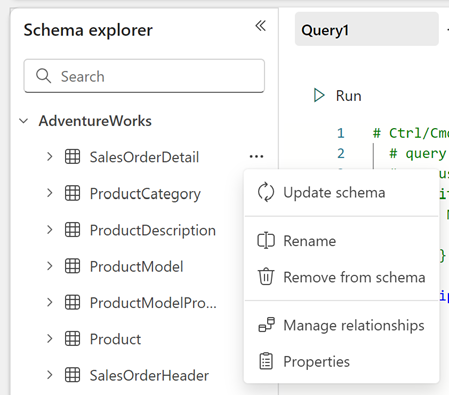Click the green Run play icon
Screen dimensions: 449x395
319,95
